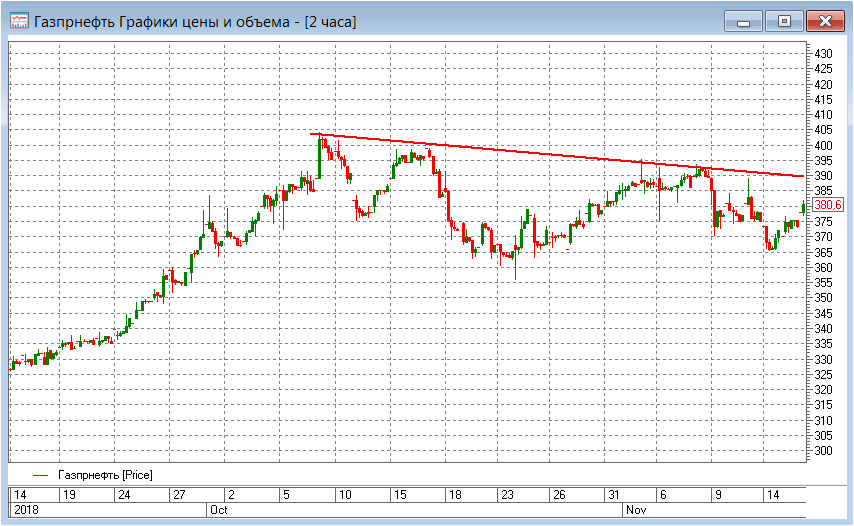The image size is (854, 526).
Task: Click the red line sample in legend
Action: pos(40,474)
